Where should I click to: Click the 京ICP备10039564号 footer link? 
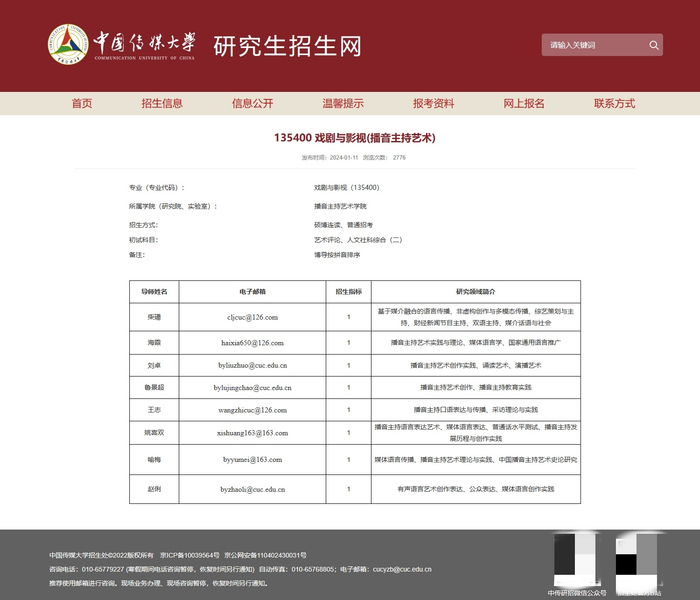tap(190, 555)
